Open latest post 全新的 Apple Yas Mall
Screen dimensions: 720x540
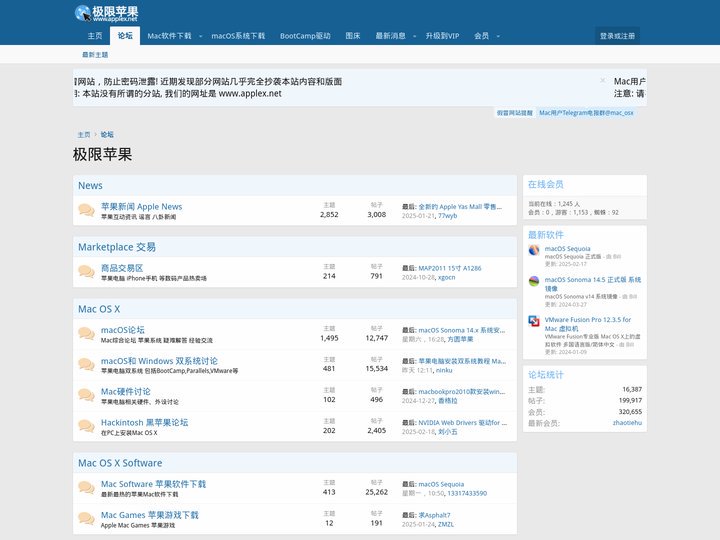(x=460, y=207)
